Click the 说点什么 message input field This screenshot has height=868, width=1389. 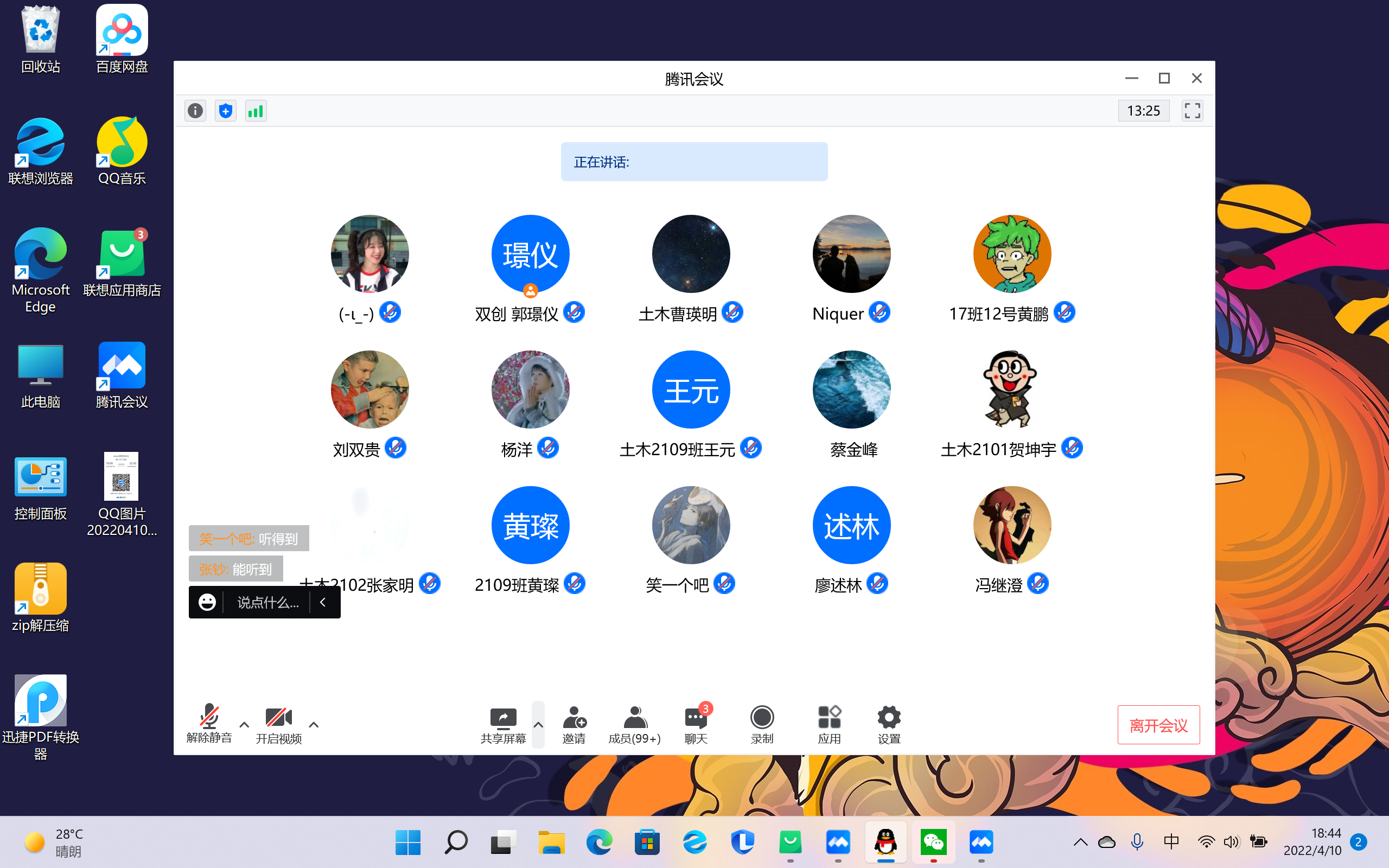(x=267, y=602)
